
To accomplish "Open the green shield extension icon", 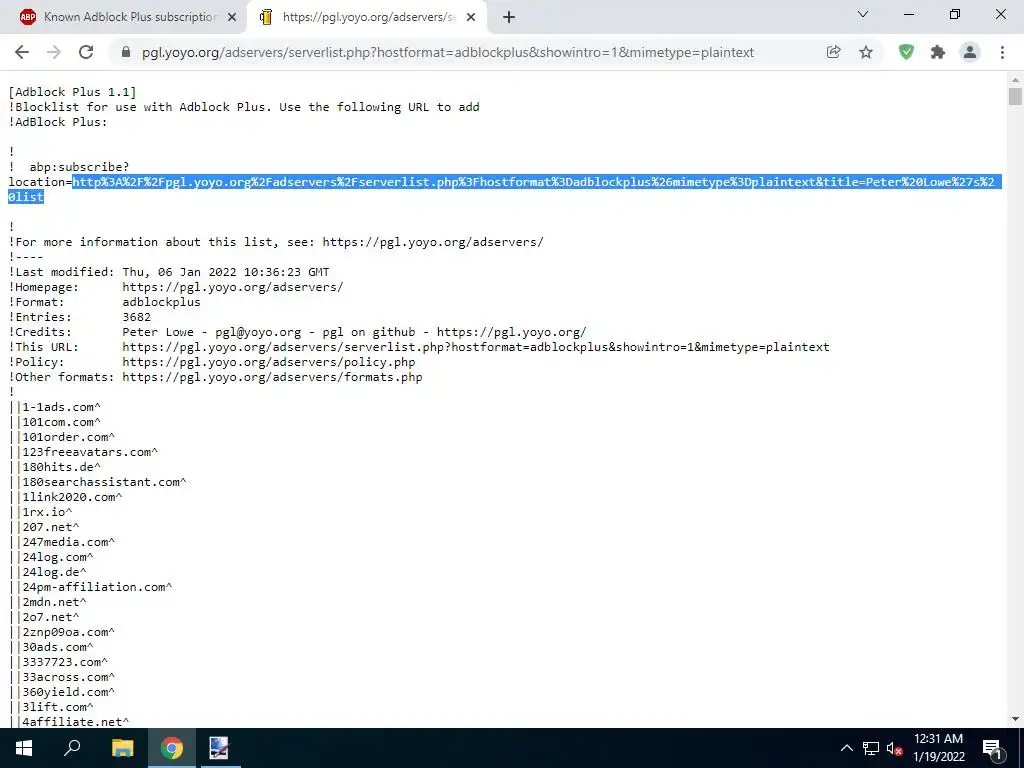I will (x=906, y=52).
